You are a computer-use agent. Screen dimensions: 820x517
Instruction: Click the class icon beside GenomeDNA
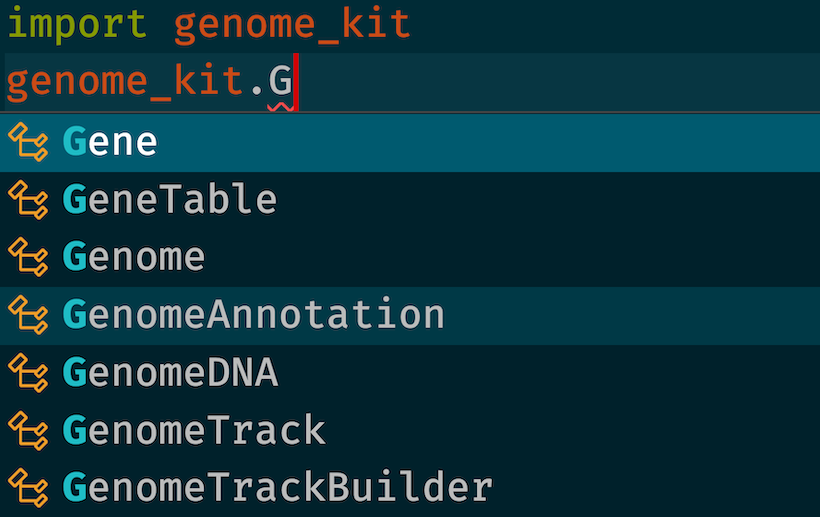click(28, 373)
